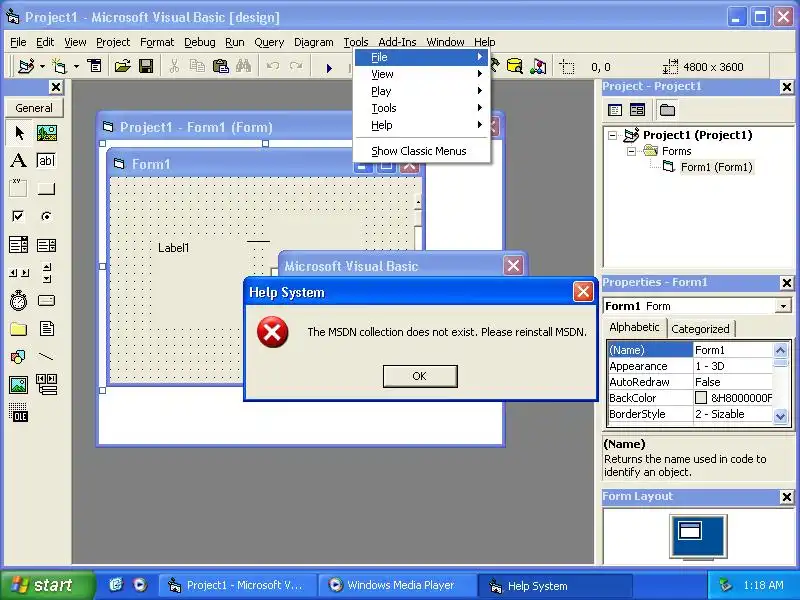Select the PictureBox control in the toolbox

(46, 133)
